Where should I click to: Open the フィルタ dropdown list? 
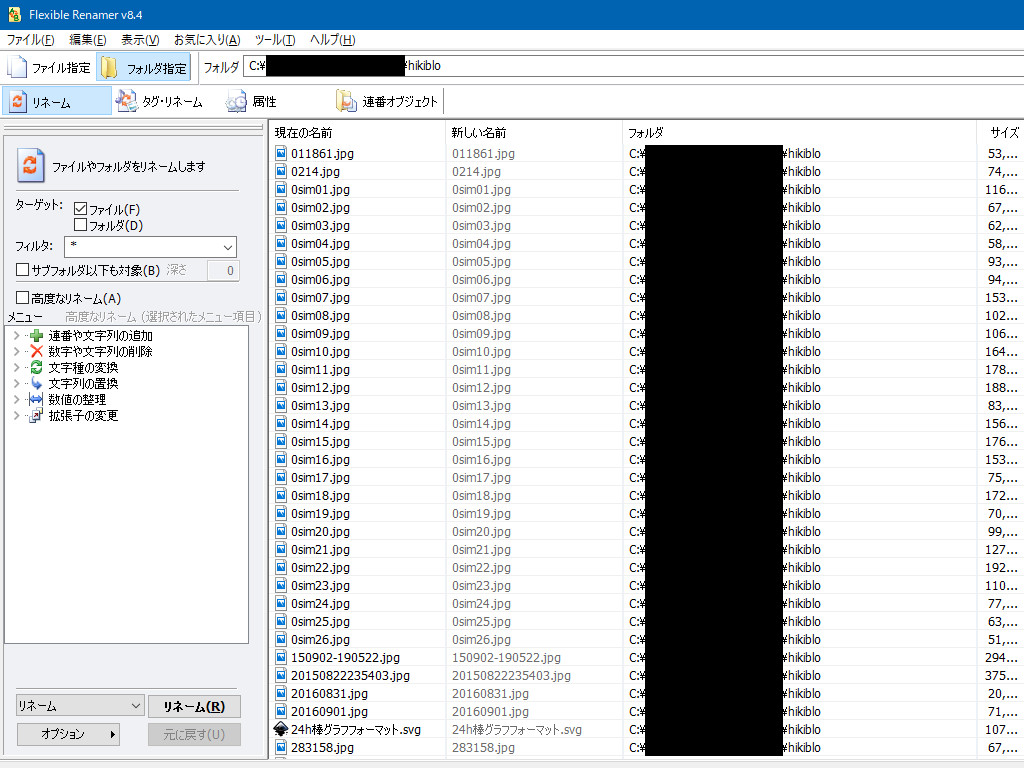pyautogui.click(x=227, y=247)
